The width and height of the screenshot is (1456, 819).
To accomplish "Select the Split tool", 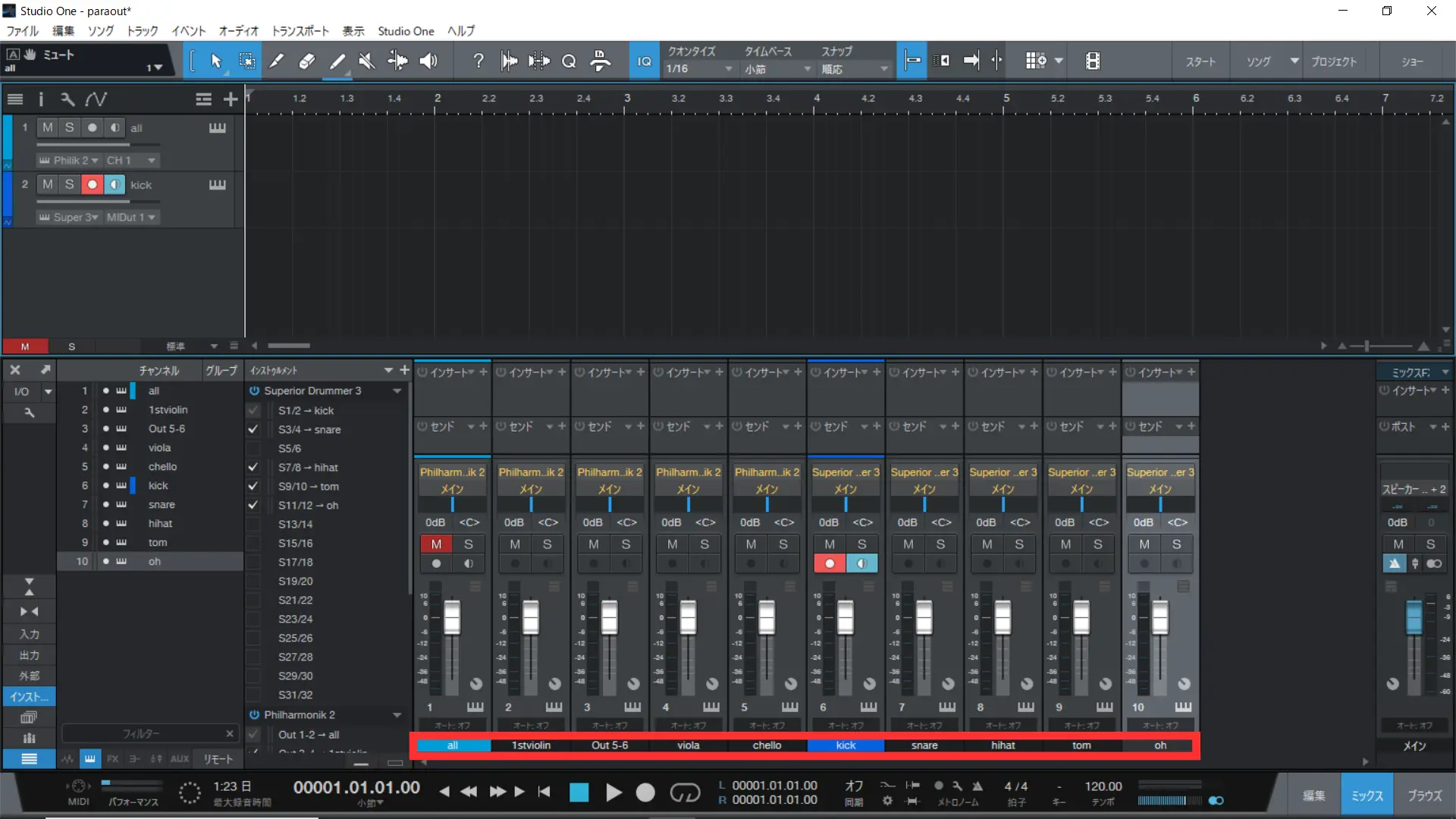I will [277, 61].
